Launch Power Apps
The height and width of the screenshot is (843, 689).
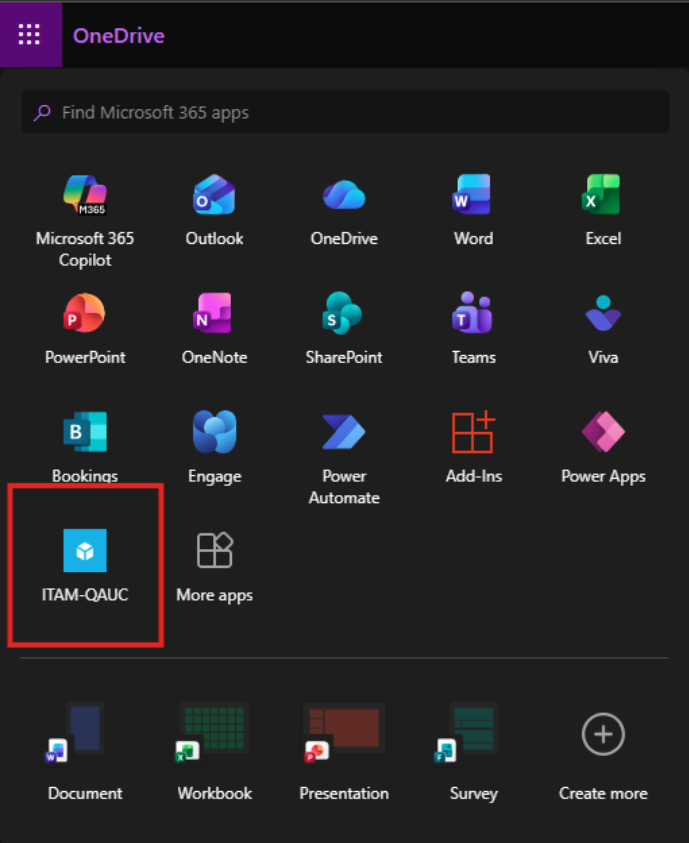(x=603, y=434)
